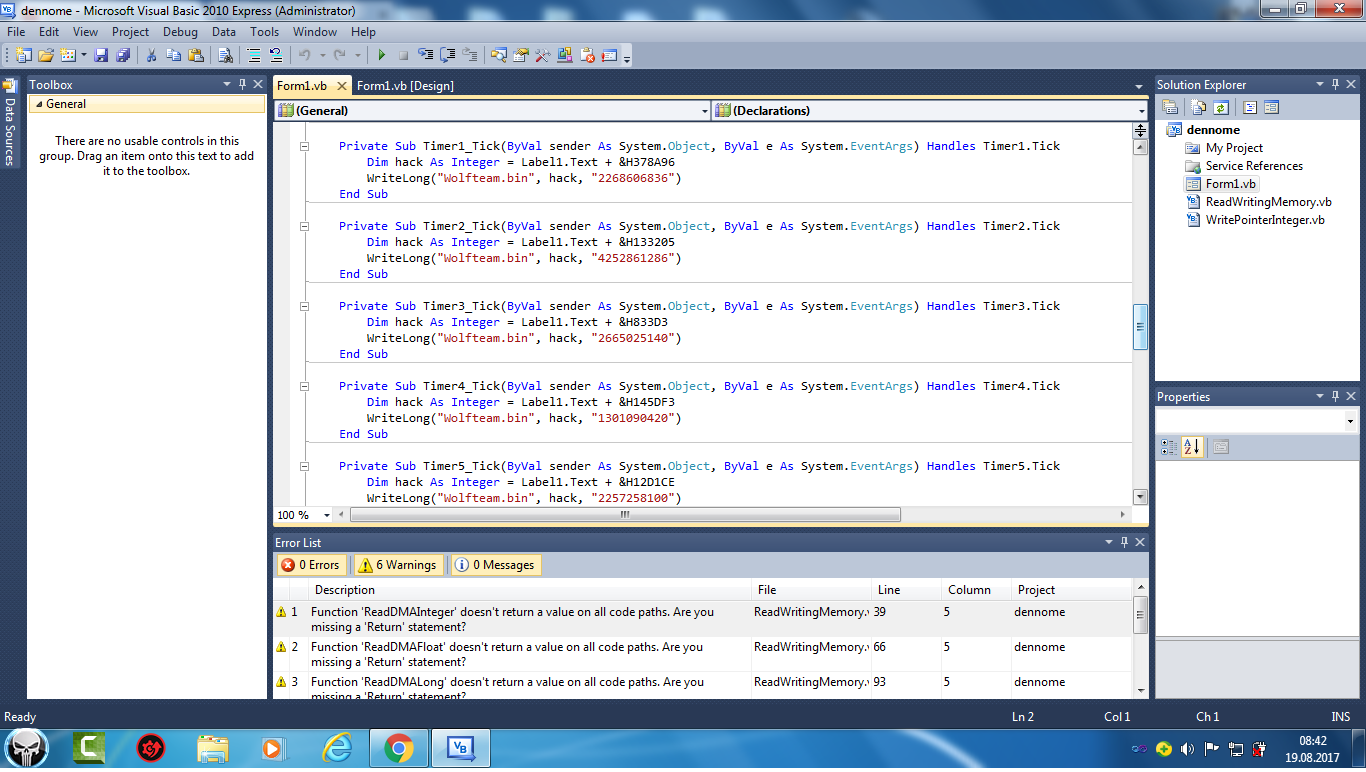Click the Cut scissors icon

point(151,55)
